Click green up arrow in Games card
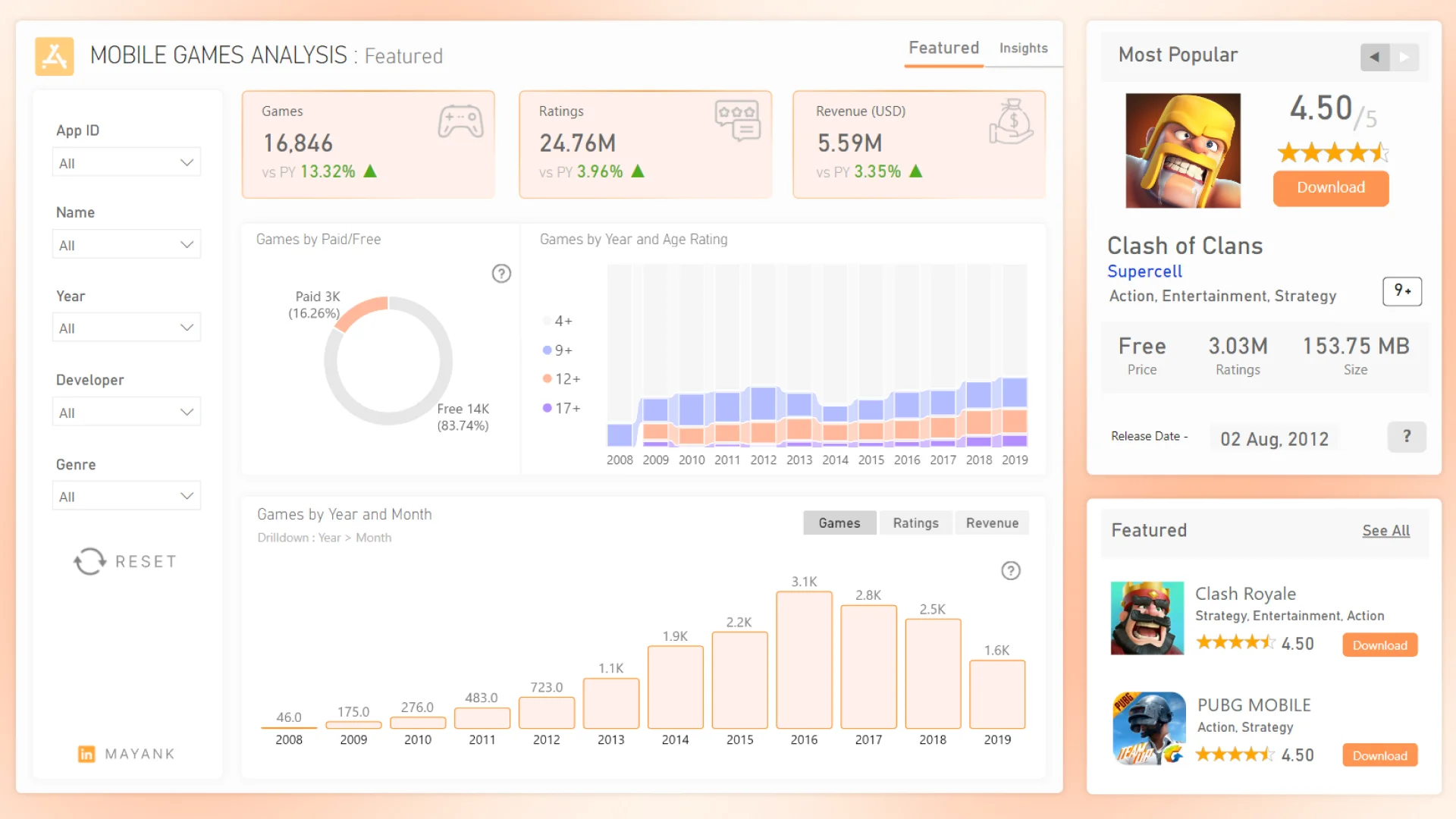Screen dimensions: 1456x819 370,171
